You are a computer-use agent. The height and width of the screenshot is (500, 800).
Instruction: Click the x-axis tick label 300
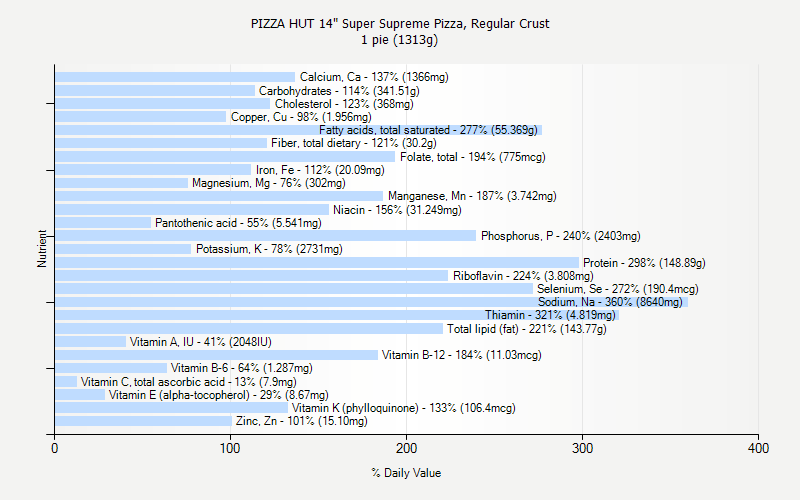[x=582, y=448]
